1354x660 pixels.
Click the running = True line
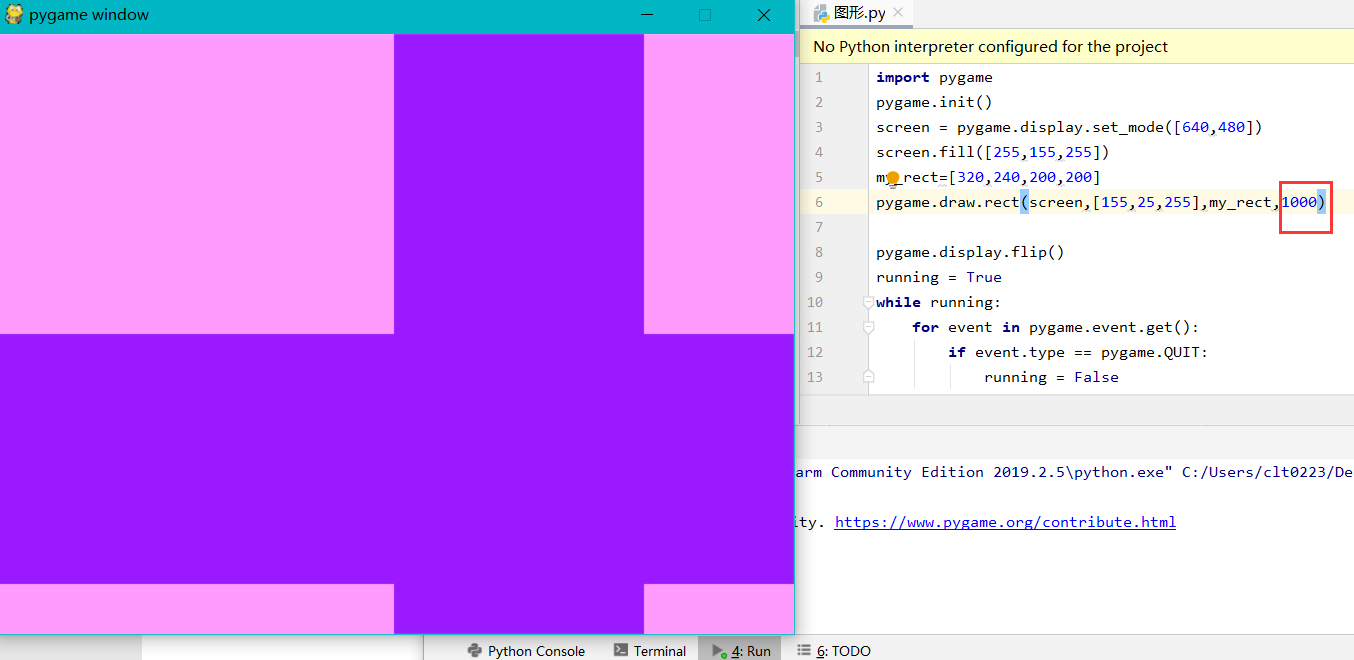pos(939,277)
